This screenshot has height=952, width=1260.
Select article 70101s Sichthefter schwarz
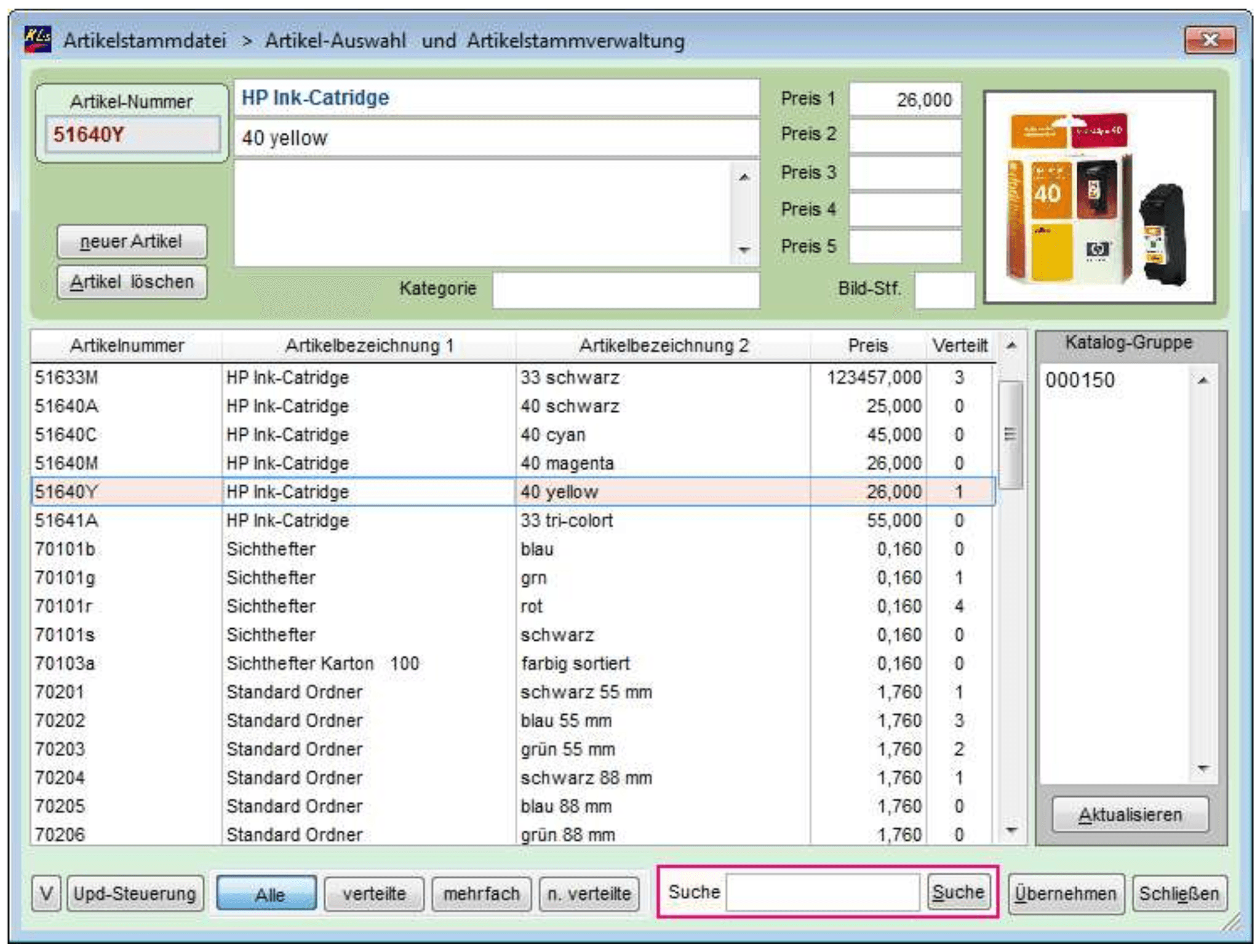[x=512, y=634]
